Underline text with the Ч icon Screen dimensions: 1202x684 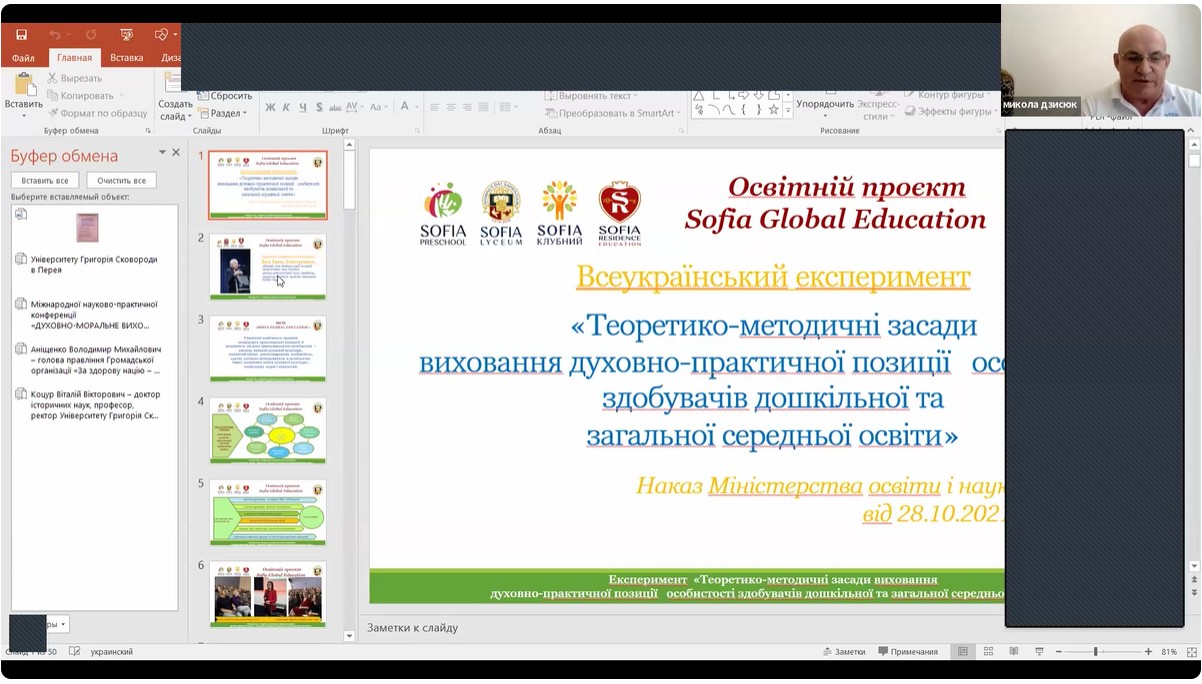click(x=302, y=107)
